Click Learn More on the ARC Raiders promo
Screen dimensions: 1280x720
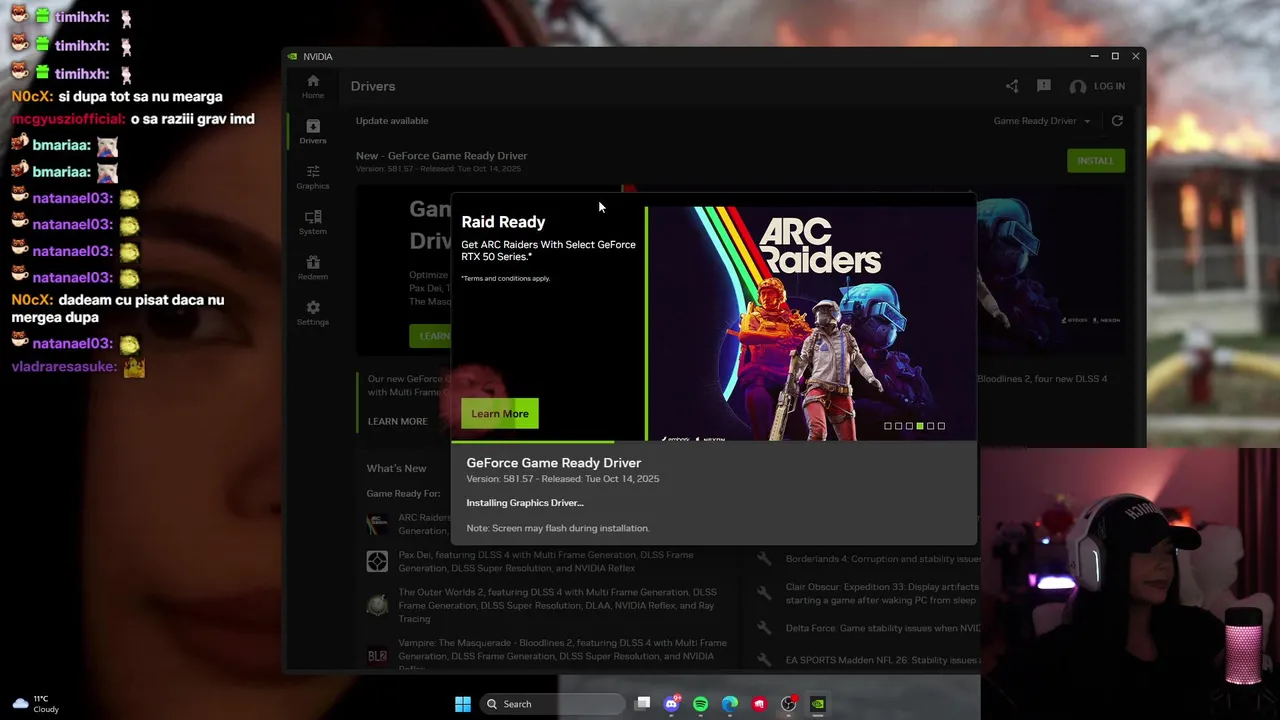pyautogui.click(x=500, y=413)
